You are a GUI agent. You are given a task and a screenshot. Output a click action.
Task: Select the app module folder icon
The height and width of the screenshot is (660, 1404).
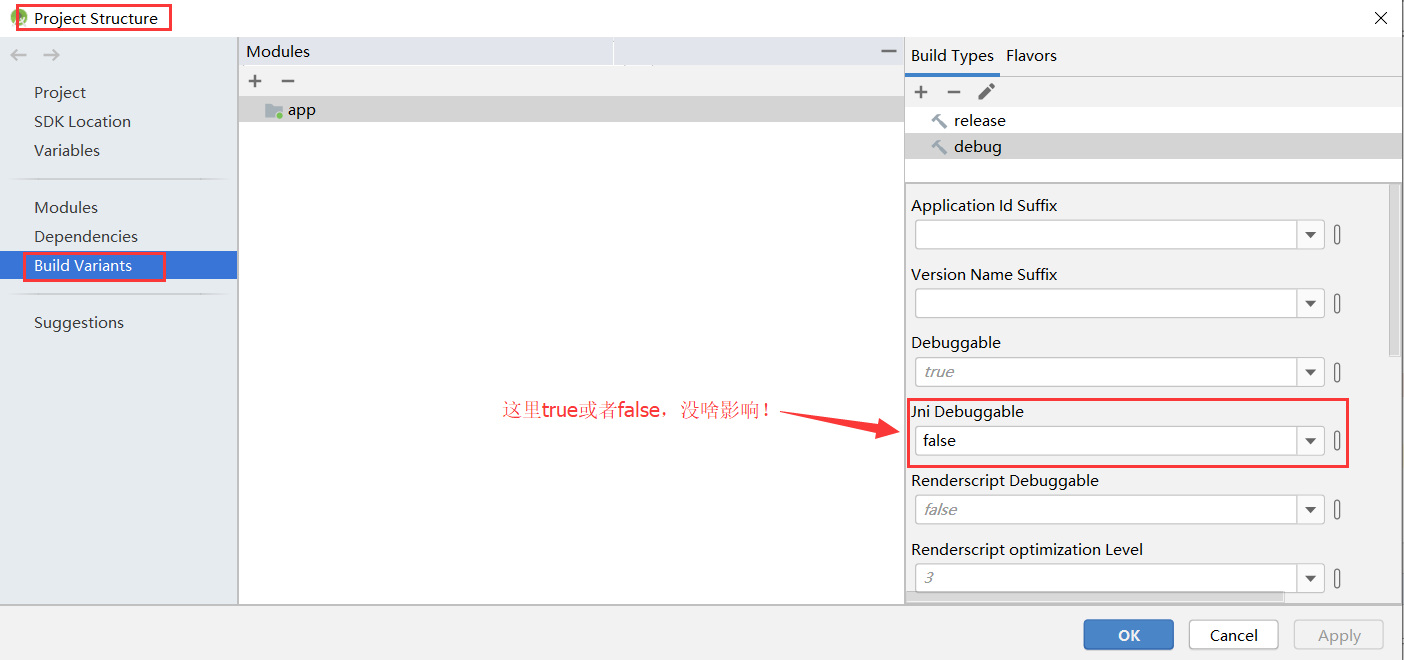274,110
